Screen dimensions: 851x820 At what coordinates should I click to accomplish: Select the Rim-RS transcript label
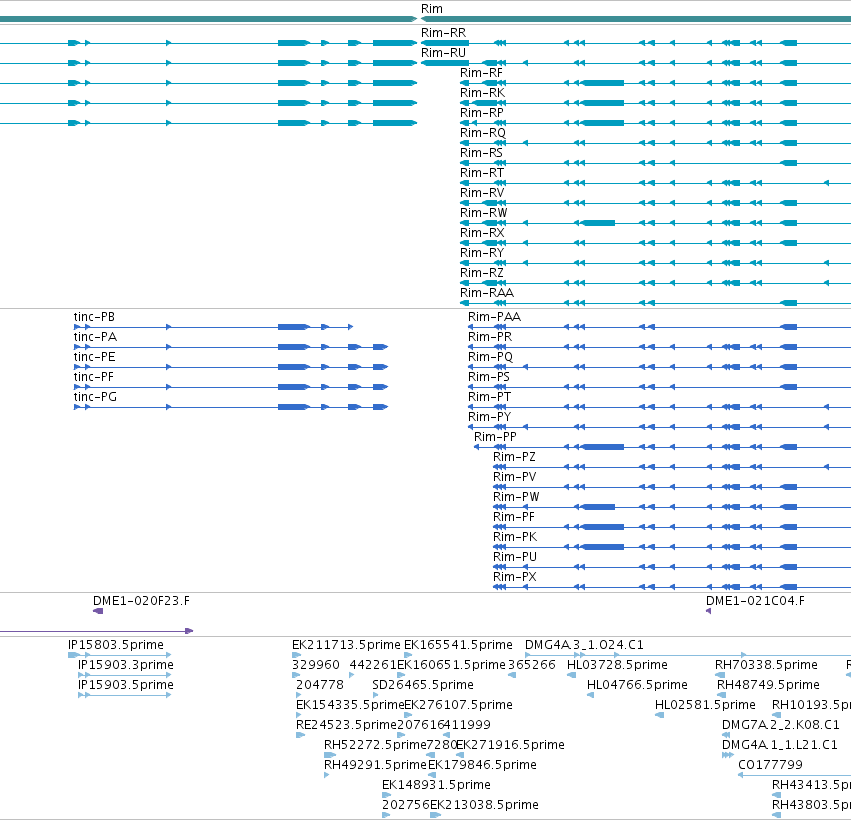pyautogui.click(x=481, y=153)
